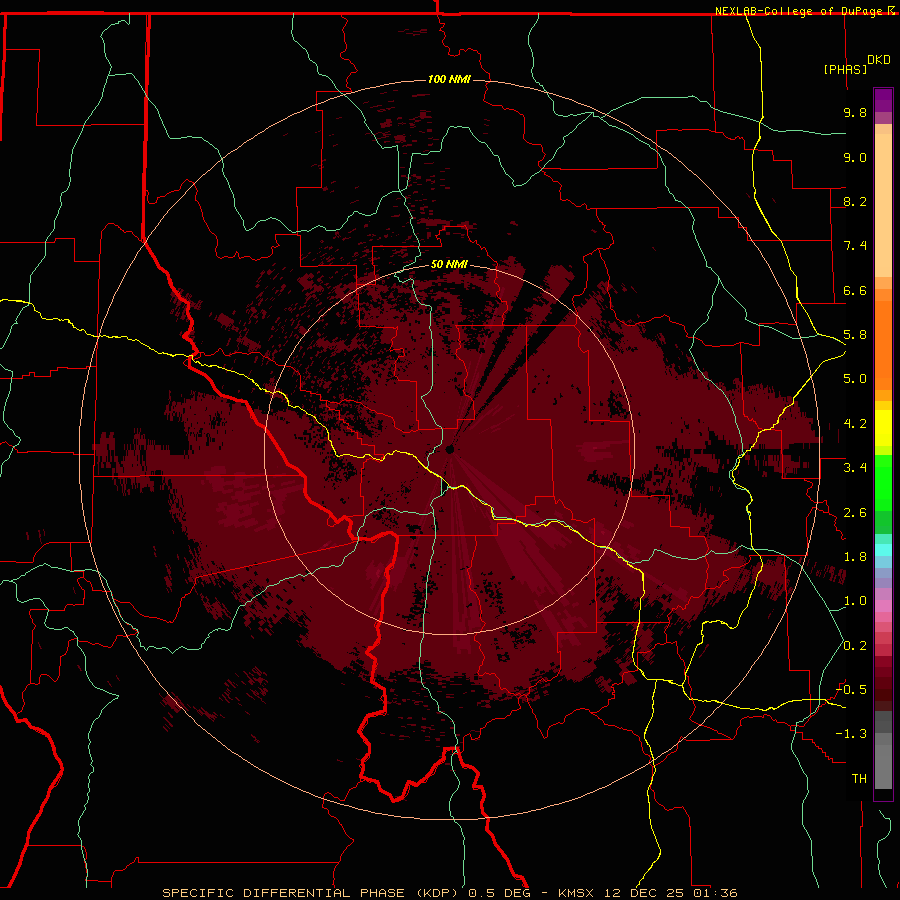Click the TH threshold label on scale
The width and height of the screenshot is (900, 900).
[x=859, y=779]
